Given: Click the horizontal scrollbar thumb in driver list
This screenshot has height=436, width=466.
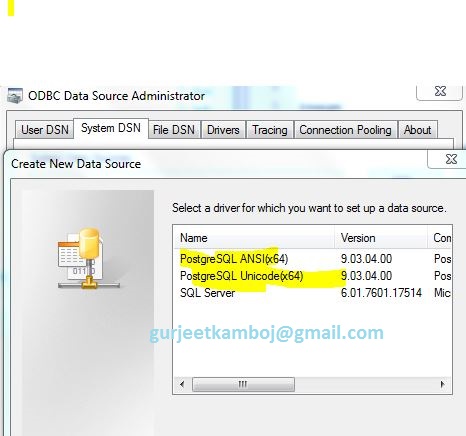Looking at the screenshot, I should (x=243, y=384).
